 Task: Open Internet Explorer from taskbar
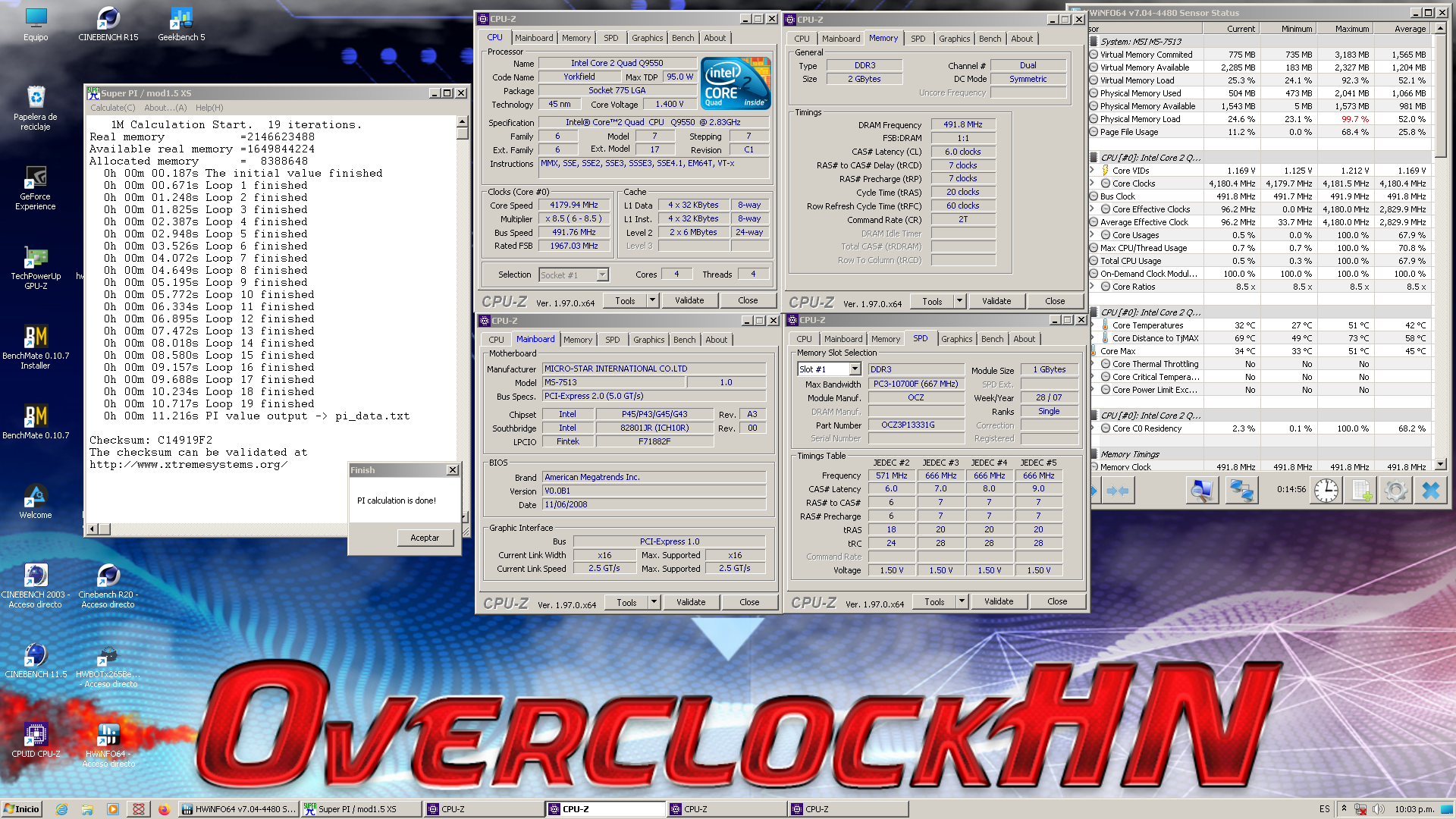(61, 809)
